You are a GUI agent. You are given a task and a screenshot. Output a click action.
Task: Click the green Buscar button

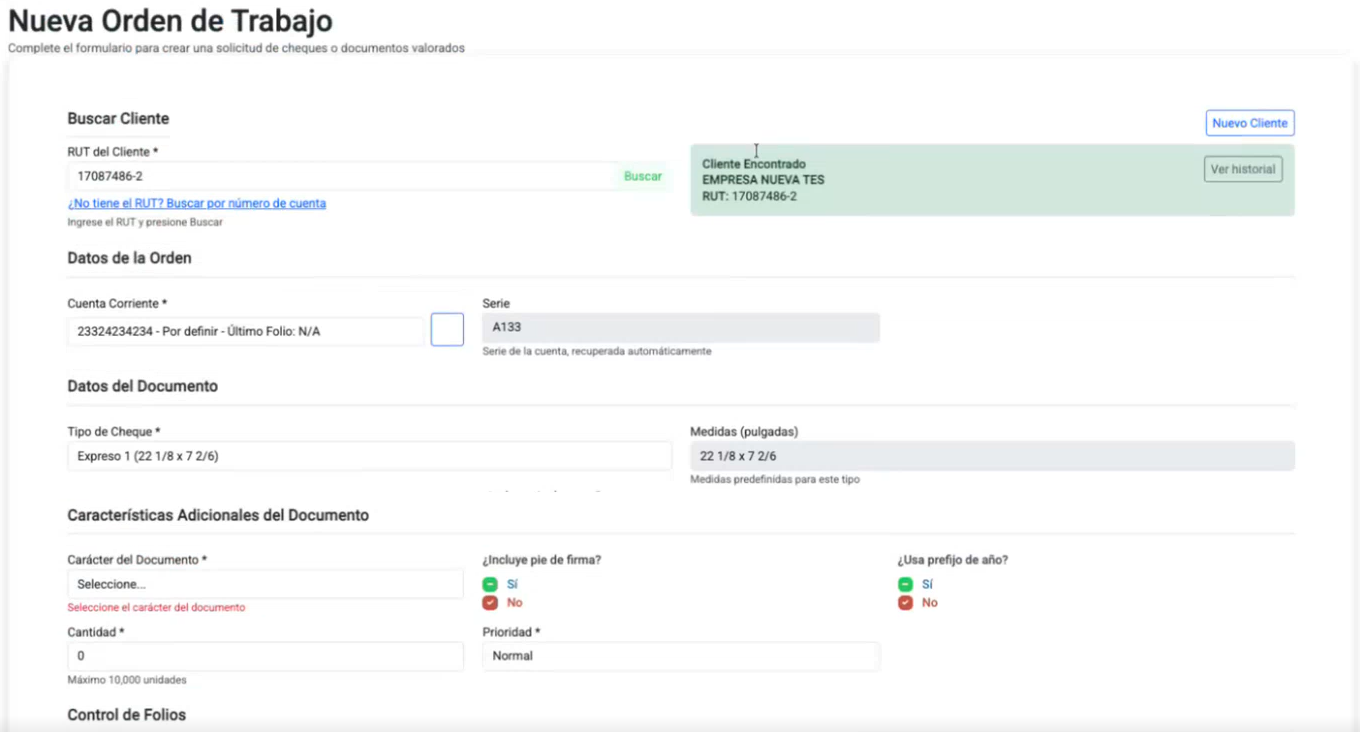(x=643, y=176)
